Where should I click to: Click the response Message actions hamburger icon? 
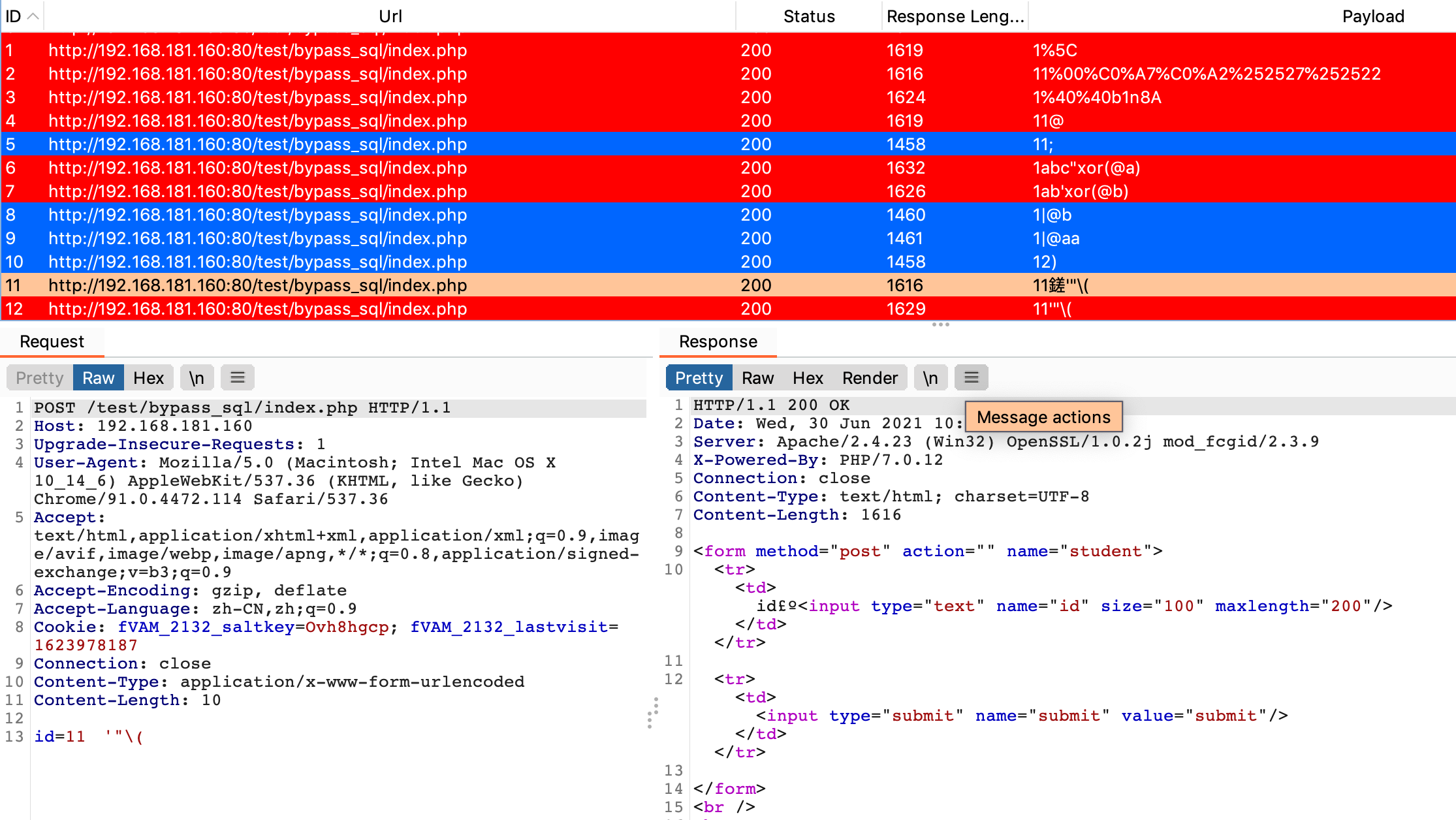pos(971,378)
